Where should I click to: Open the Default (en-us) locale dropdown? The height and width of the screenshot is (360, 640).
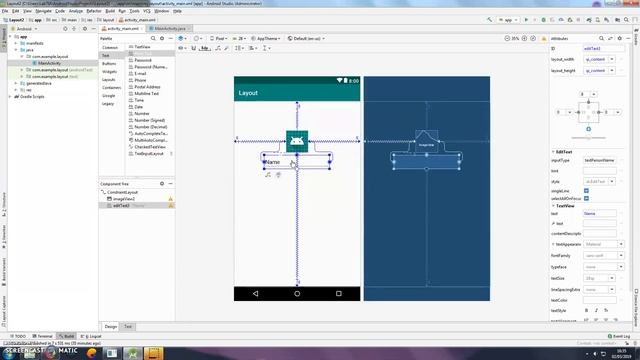coord(306,38)
